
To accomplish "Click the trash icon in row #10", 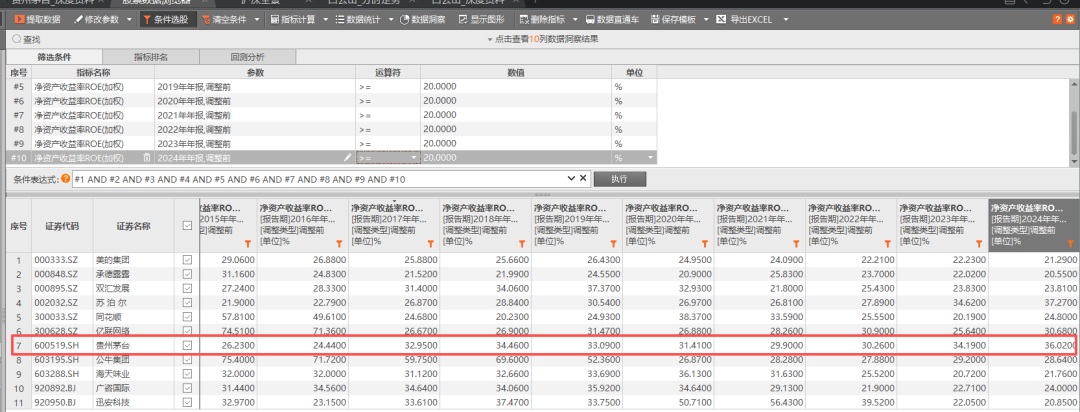I will tap(147, 158).
